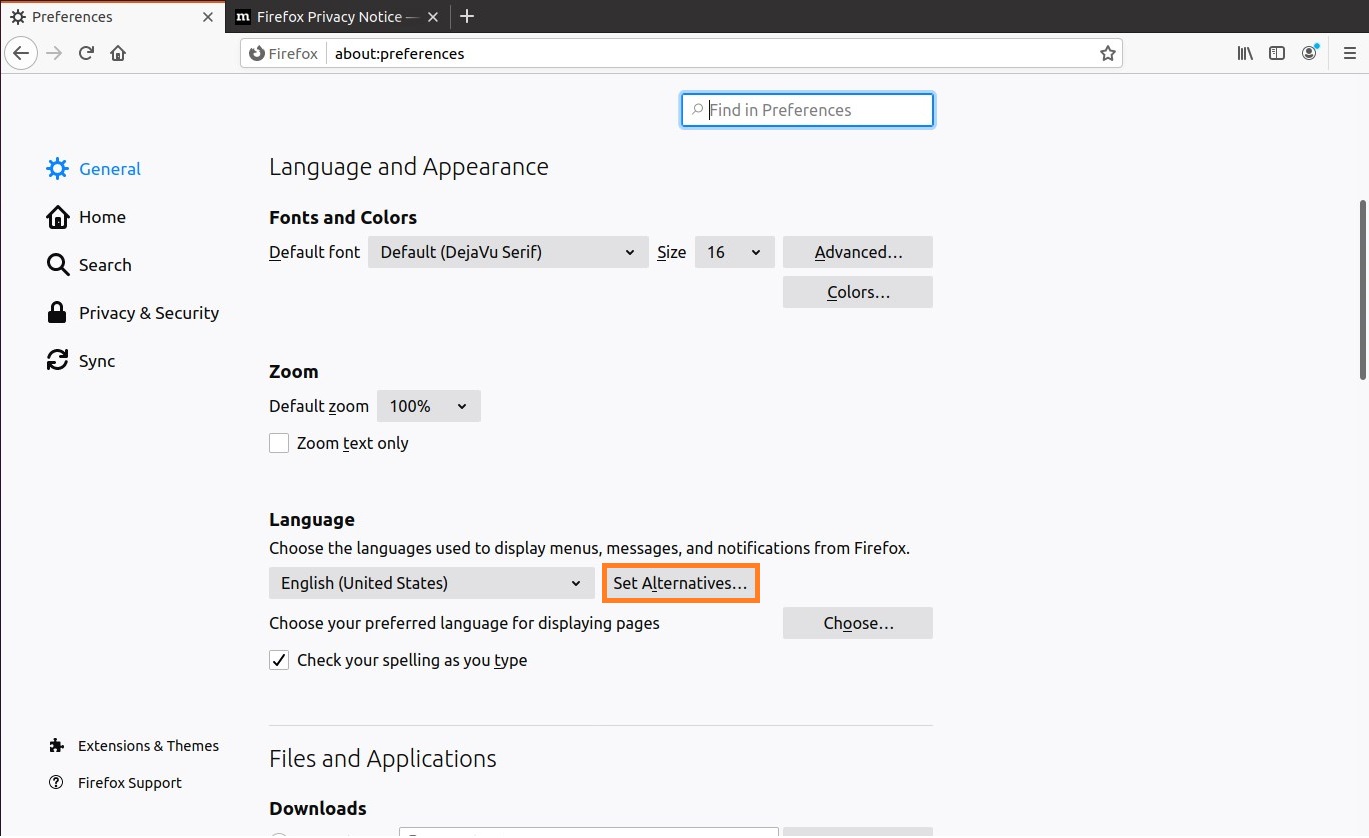Open the Firefox Account icon
The width and height of the screenshot is (1369, 838).
[1309, 53]
